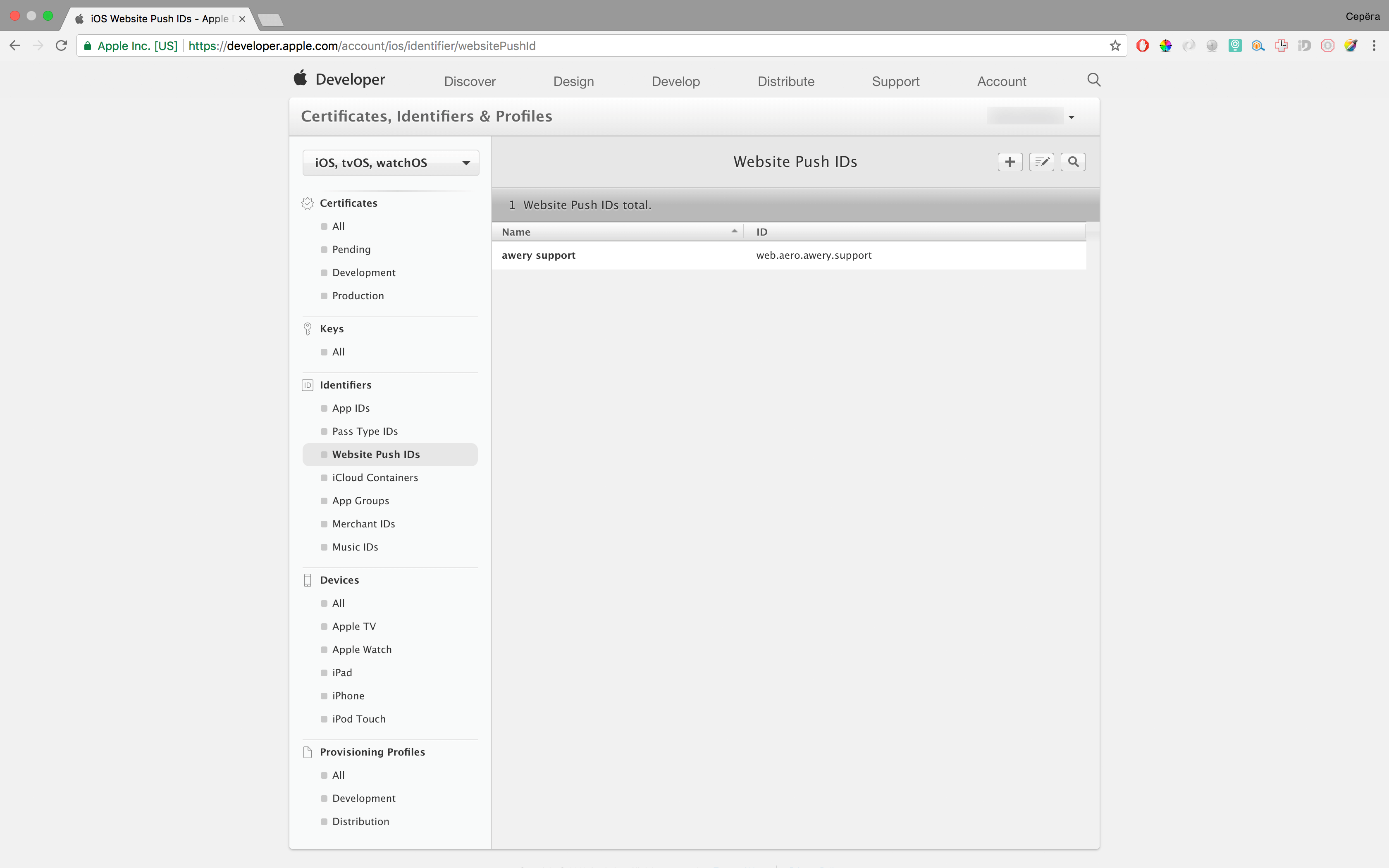The height and width of the screenshot is (868, 1389).
Task: Click the pencil-and-ball extension icon at toolbar end
Action: tap(1351, 46)
